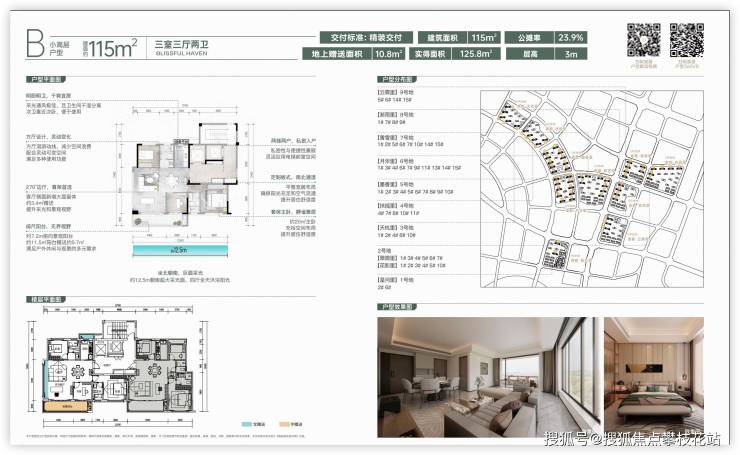Click the 层高 3m badge

click(547, 54)
